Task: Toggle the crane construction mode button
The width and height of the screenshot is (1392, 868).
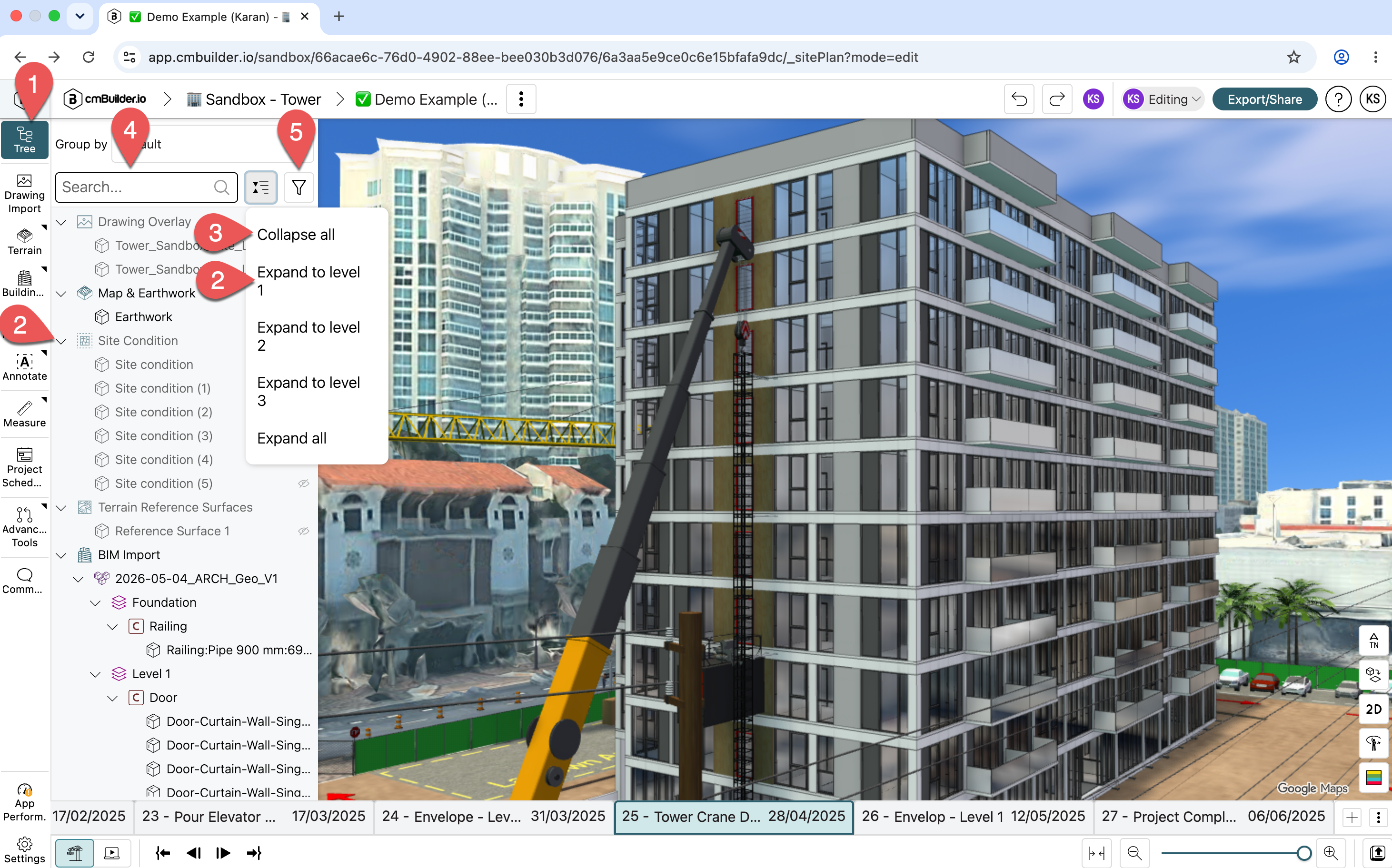Action: tap(75, 852)
